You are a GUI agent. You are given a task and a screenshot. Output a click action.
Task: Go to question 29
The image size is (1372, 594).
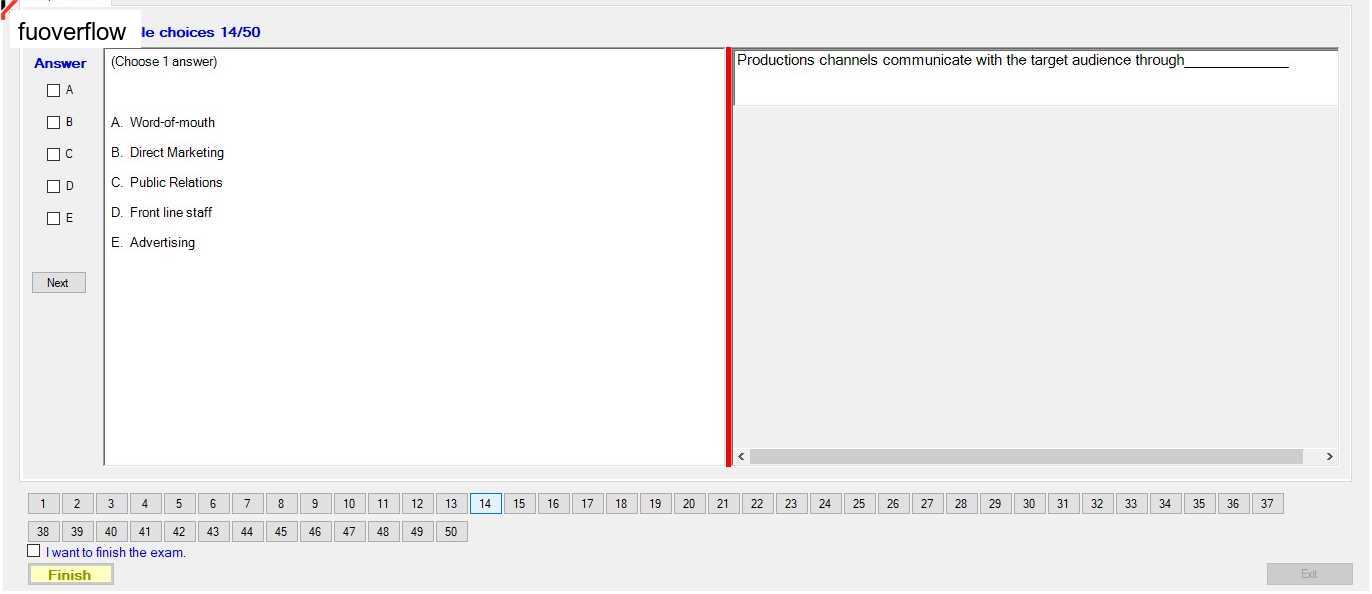pyautogui.click(x=995, y=504)
